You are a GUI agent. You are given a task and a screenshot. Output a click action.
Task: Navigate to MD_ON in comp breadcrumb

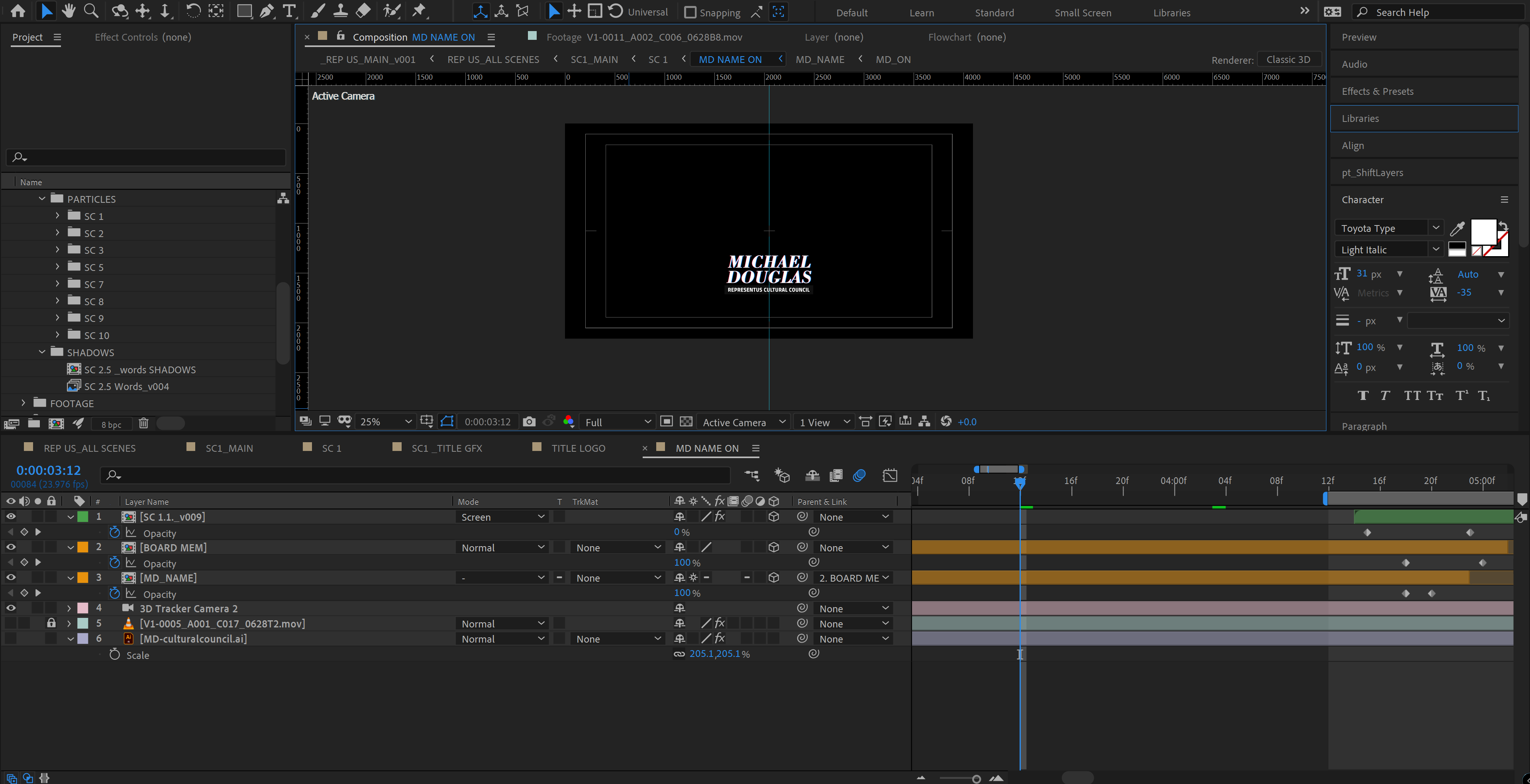[x=892, y=59]
